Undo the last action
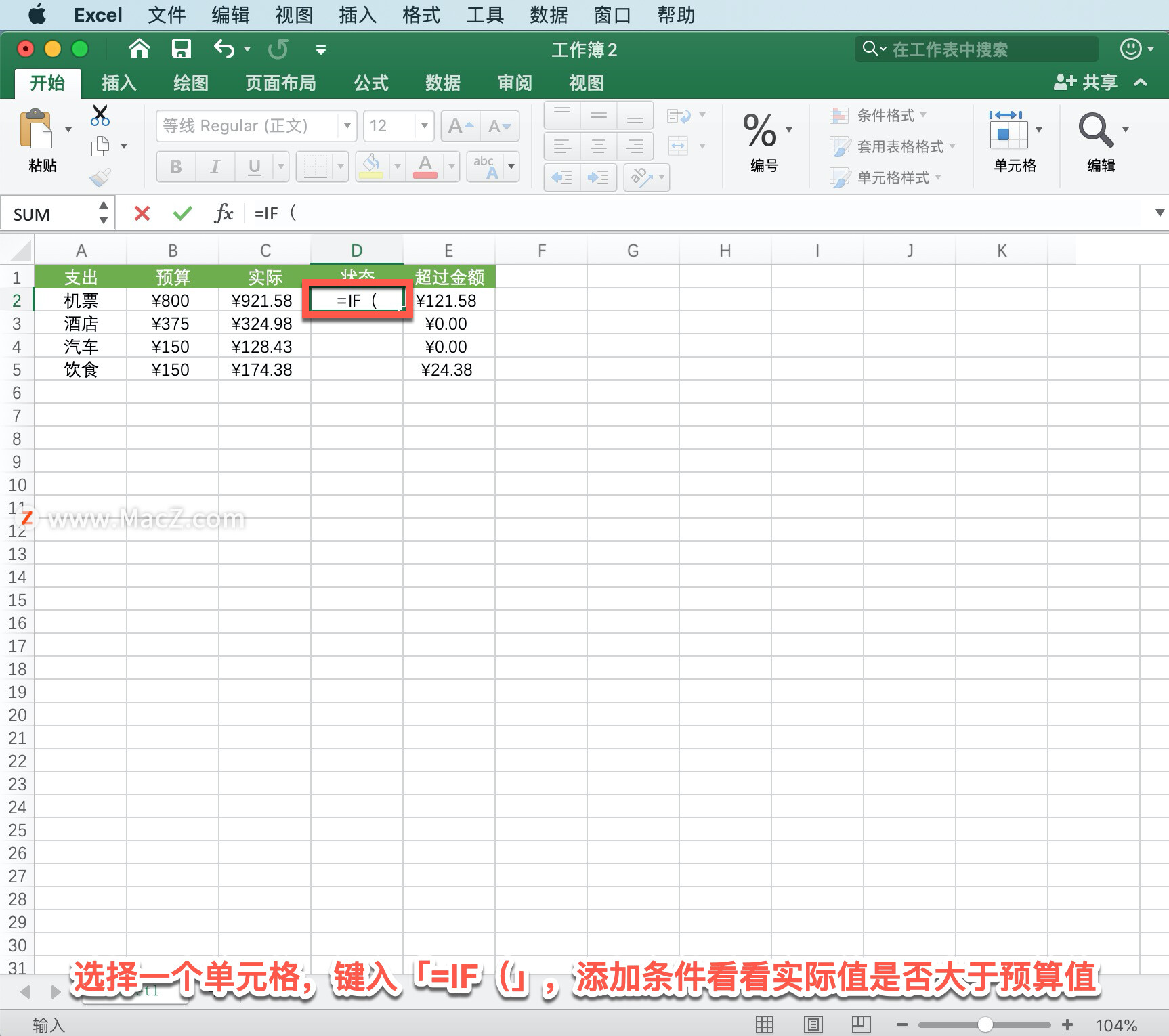1169x1036 pixels. [x=224, y=49]
